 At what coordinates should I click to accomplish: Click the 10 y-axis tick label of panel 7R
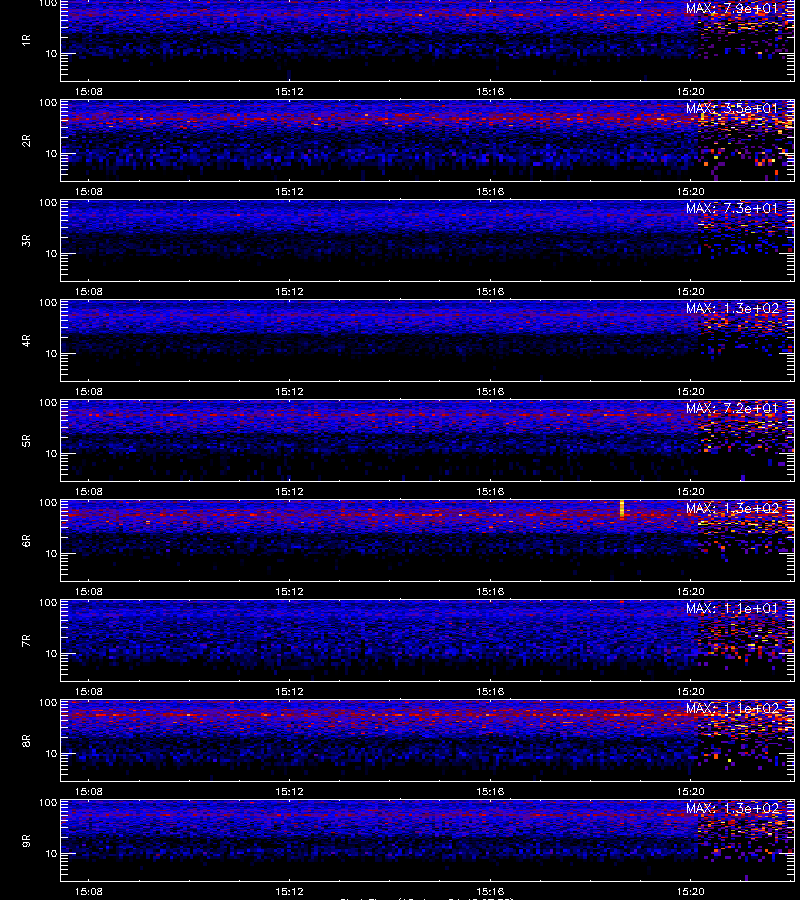pyautogui.click(x=51, y=653)
